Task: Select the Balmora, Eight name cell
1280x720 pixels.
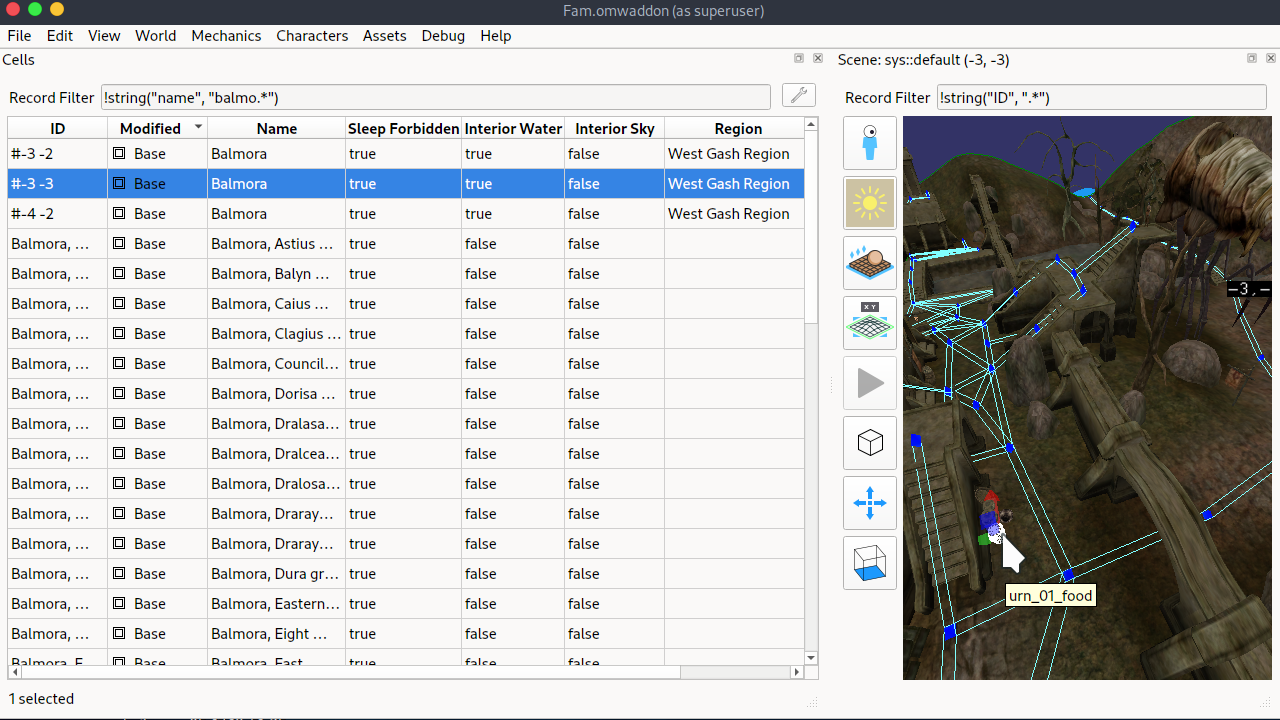Action: click(277, 634)
